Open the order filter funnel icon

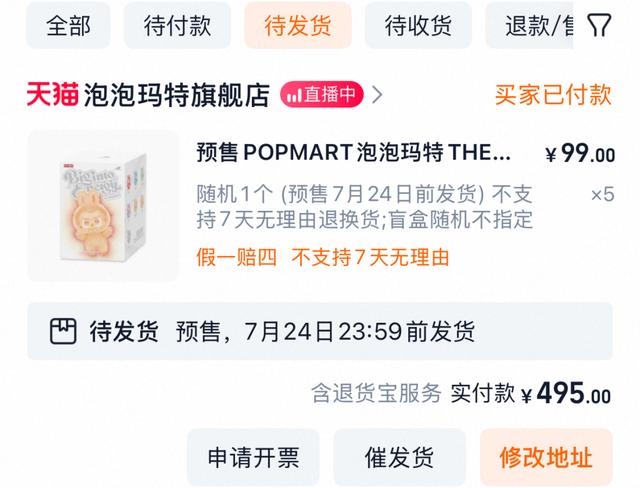(x=599, y=25)
